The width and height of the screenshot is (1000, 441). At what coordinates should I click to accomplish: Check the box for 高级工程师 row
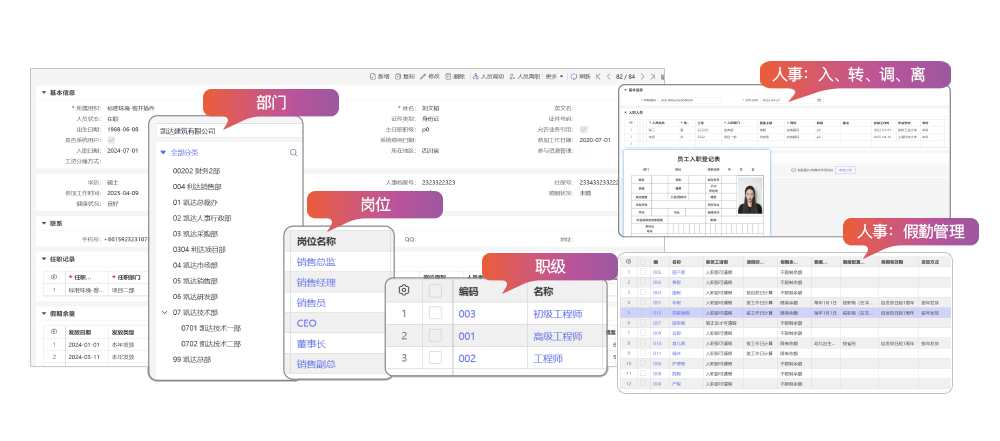435,336
